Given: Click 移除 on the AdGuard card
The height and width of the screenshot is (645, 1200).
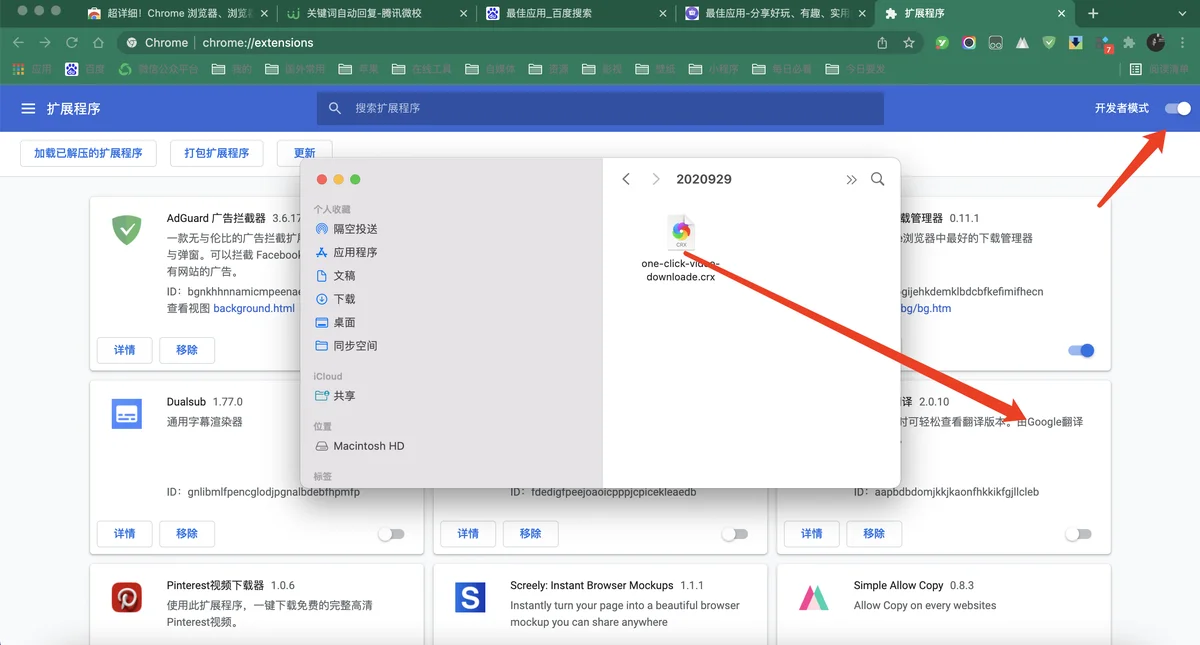Looking at the screenshot, I should 187,350.
